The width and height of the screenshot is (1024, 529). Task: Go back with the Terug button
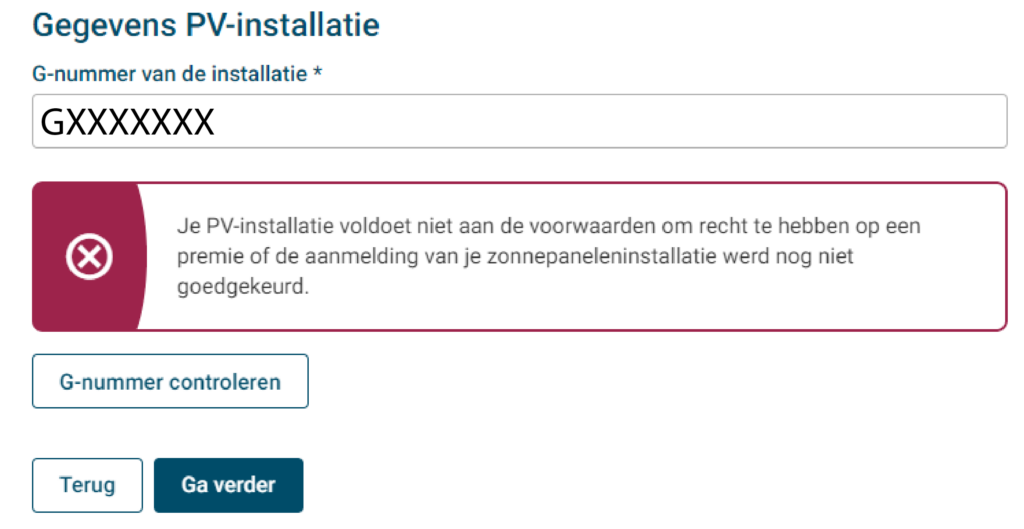tap(87, 486)
